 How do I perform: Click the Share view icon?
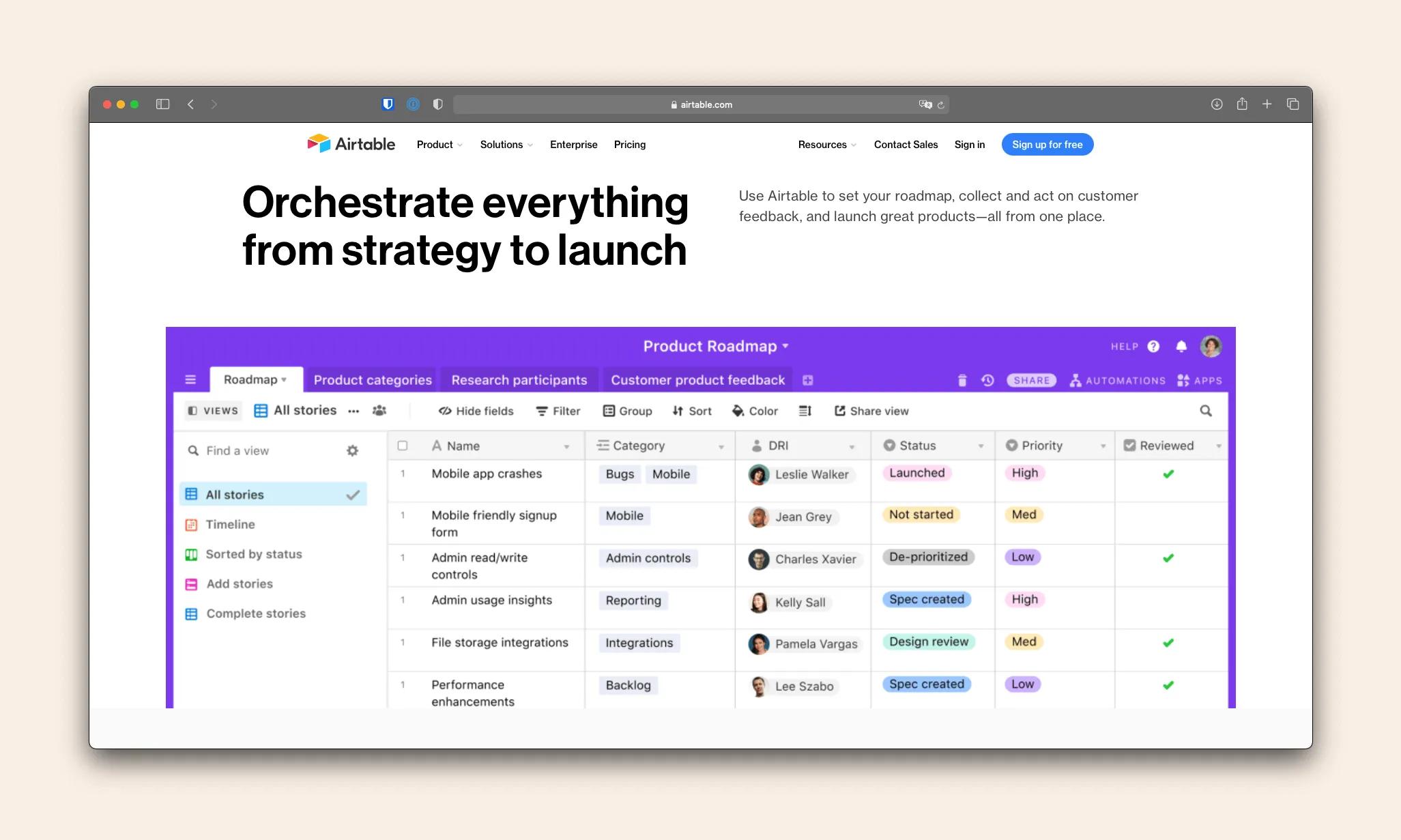[839, 410]
